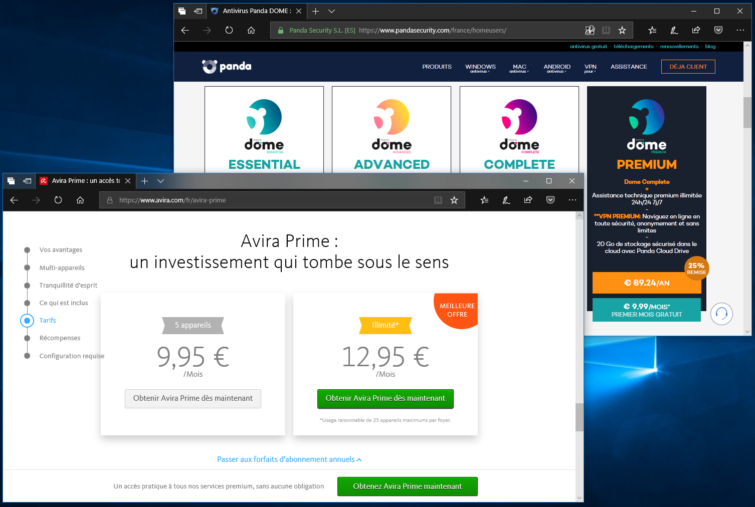The image size is (755, 507).
Task: Click the Panda logo
Action: tap(226, 66)
